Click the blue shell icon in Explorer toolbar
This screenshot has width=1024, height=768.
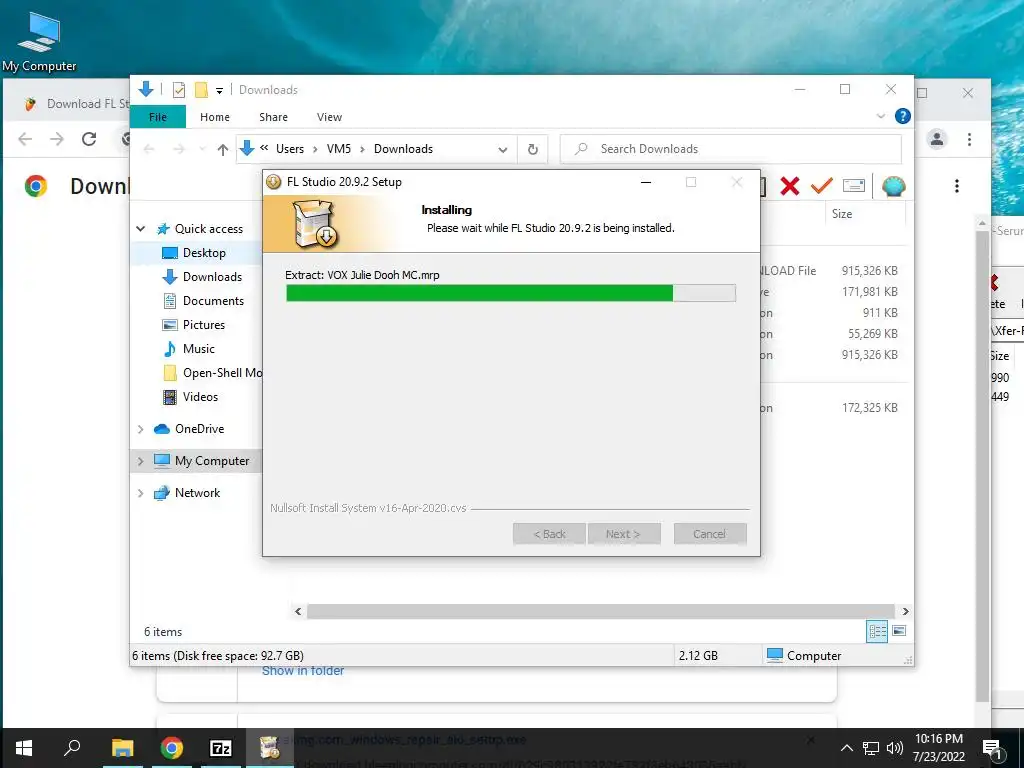tap(893, 186)
